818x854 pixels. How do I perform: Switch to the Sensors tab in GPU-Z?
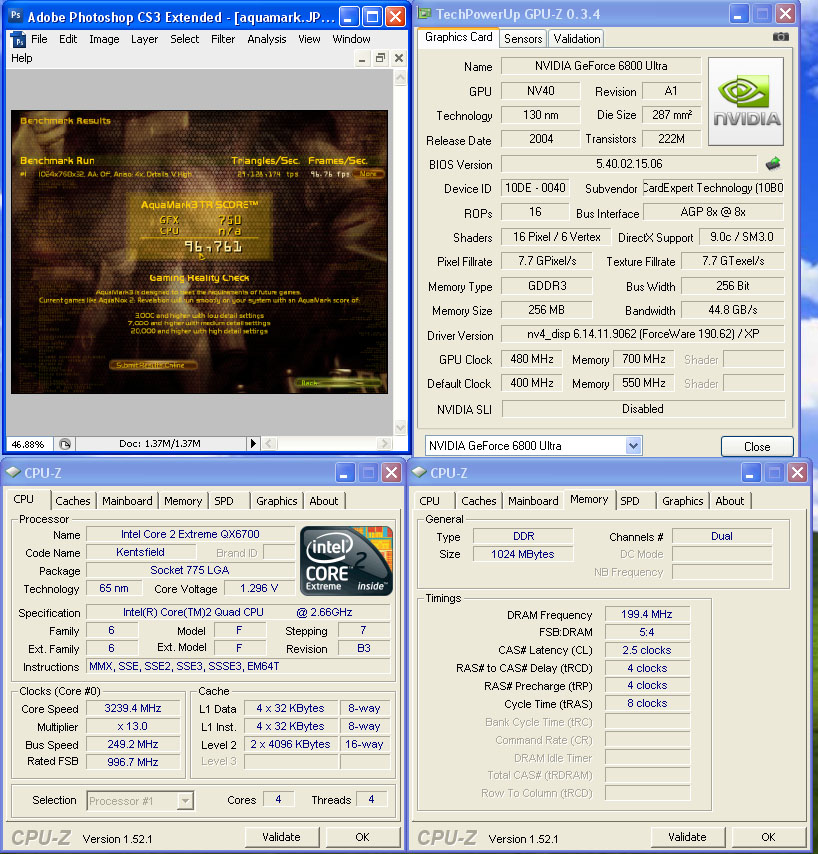coord(523,39)
